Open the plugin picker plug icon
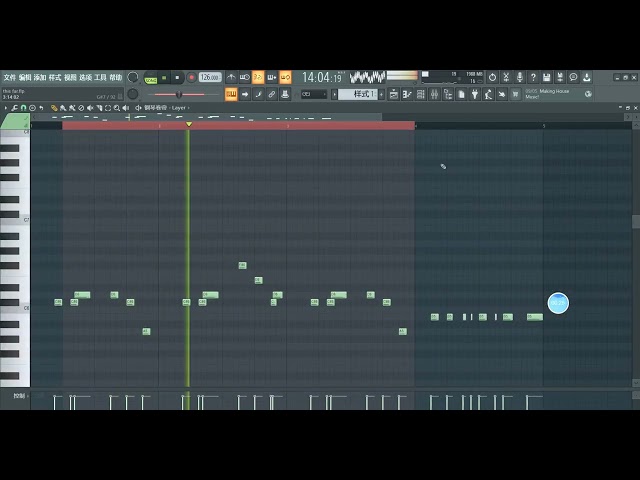 475,94
